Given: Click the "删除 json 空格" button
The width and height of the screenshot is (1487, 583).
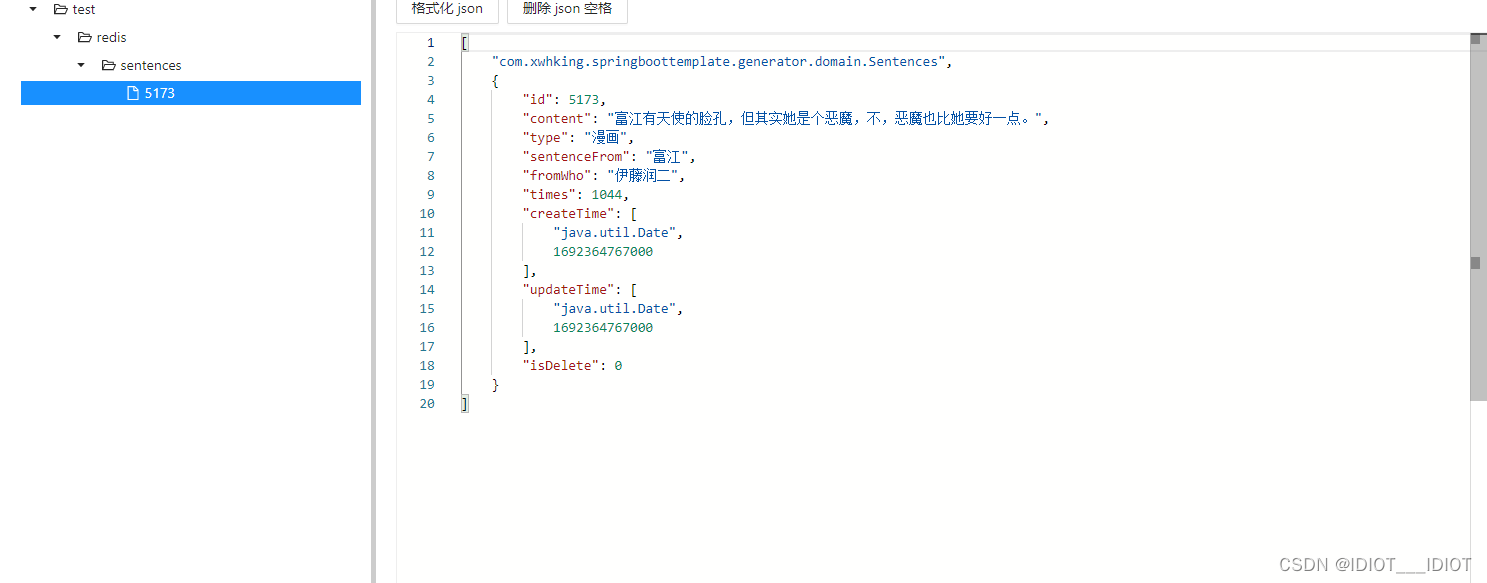Looking at the screenshot, I should pos(567,8).
